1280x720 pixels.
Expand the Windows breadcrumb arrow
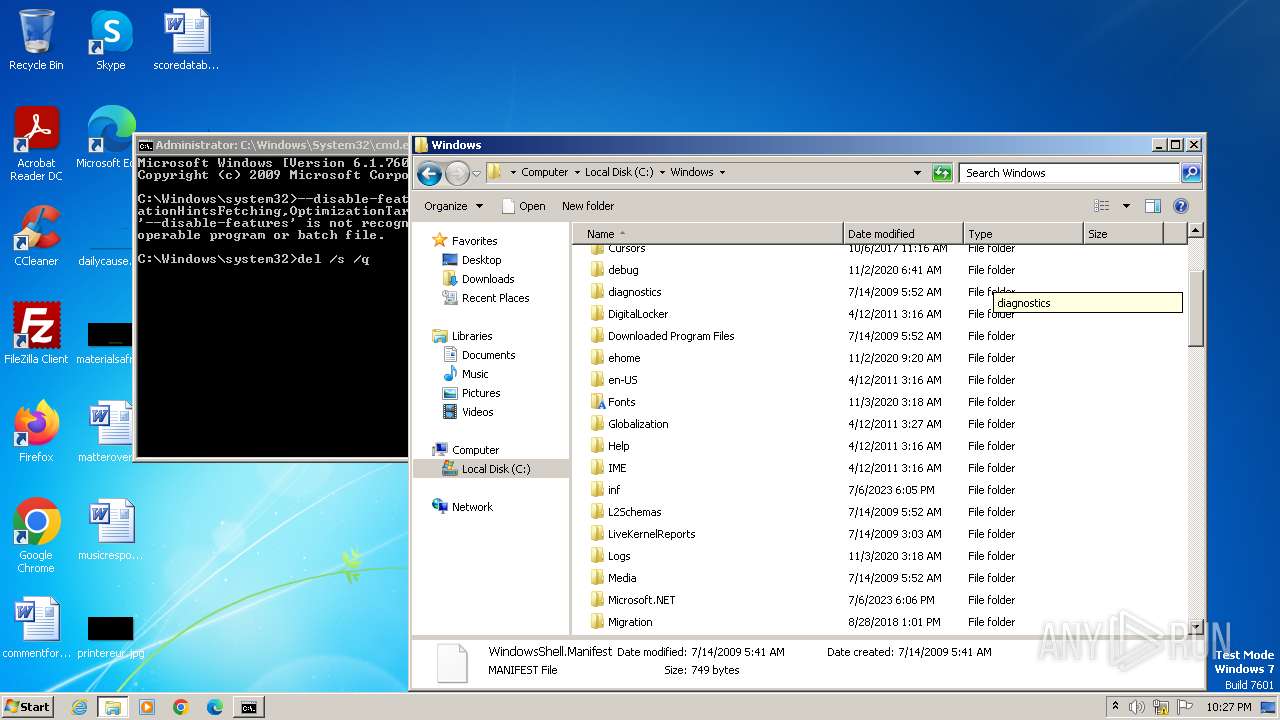[722, 172]
